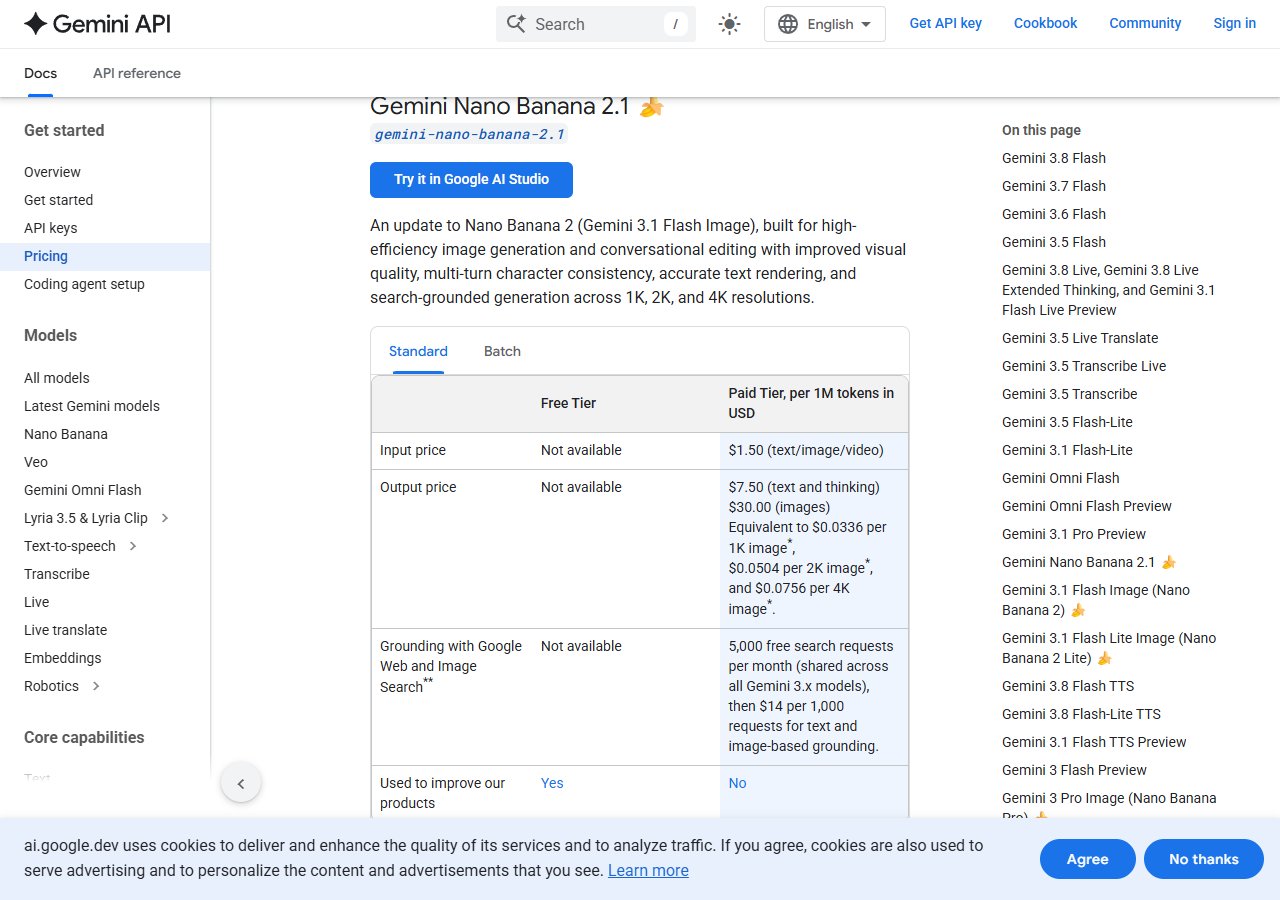Open Get API key link
This screenshot has width=1280, height=900.
click(x=945, y=23)
